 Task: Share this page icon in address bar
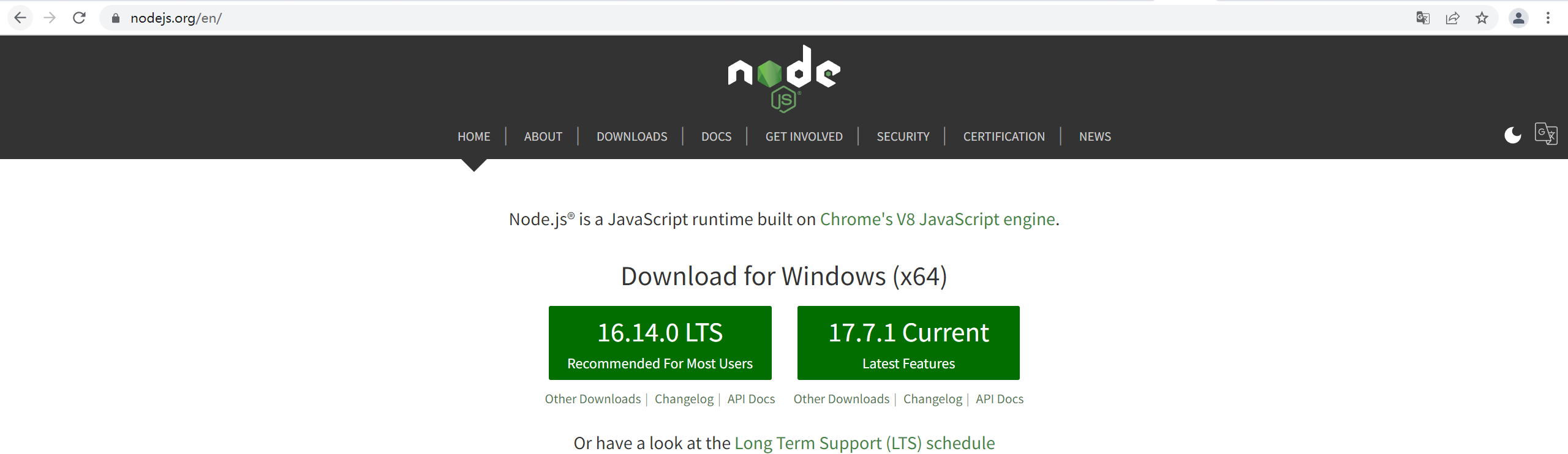tap(1452, 18)
